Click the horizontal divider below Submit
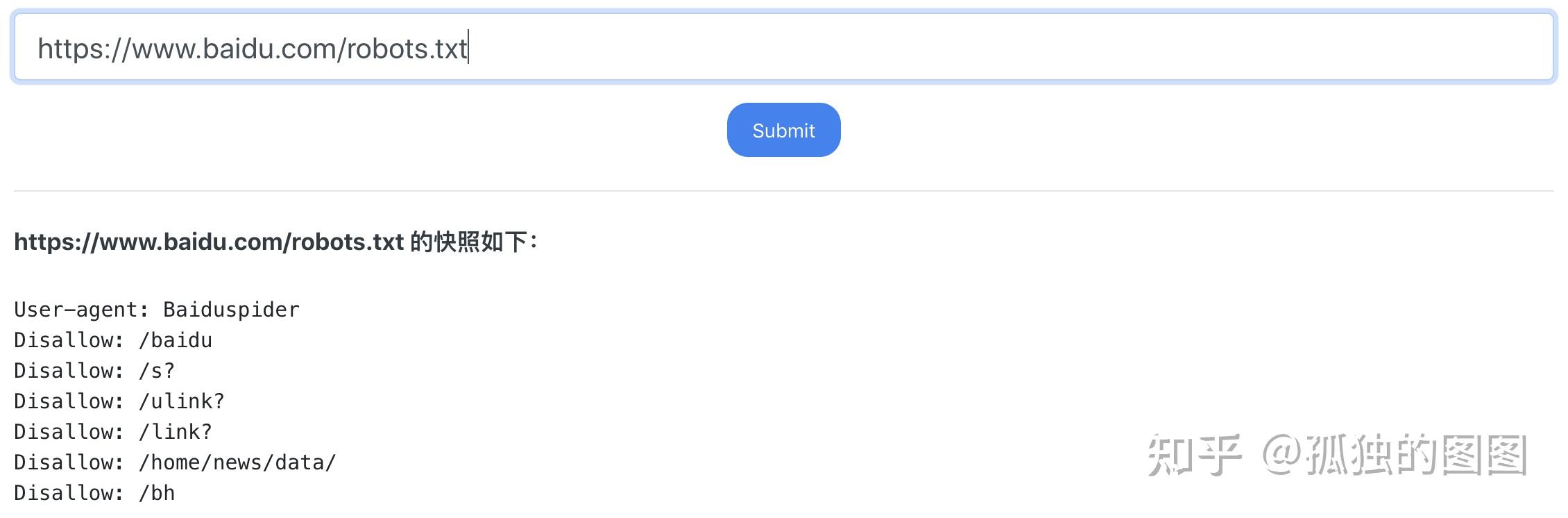1568x518 pixels. [x=783, y=190]
